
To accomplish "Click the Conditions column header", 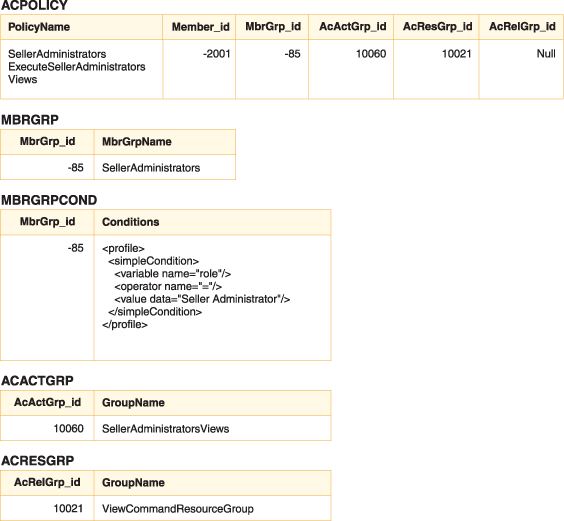I will 131,222.
